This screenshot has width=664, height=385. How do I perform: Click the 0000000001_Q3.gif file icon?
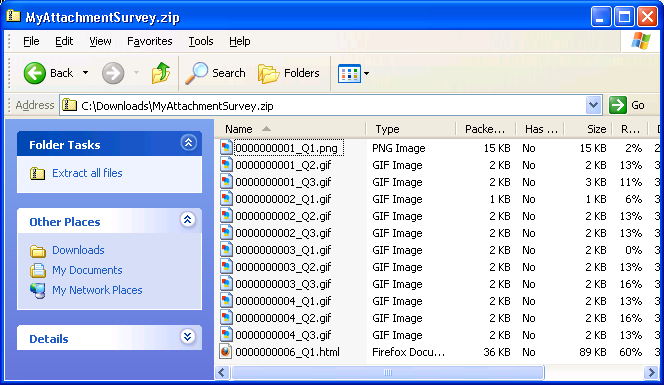226,182
